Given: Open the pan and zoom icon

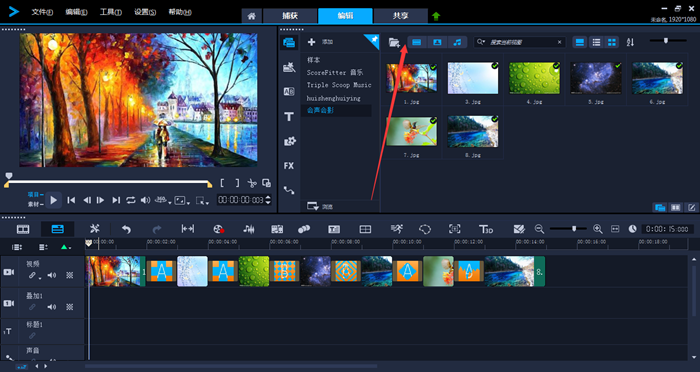Looking at the screenshot, I should (454, 229).
